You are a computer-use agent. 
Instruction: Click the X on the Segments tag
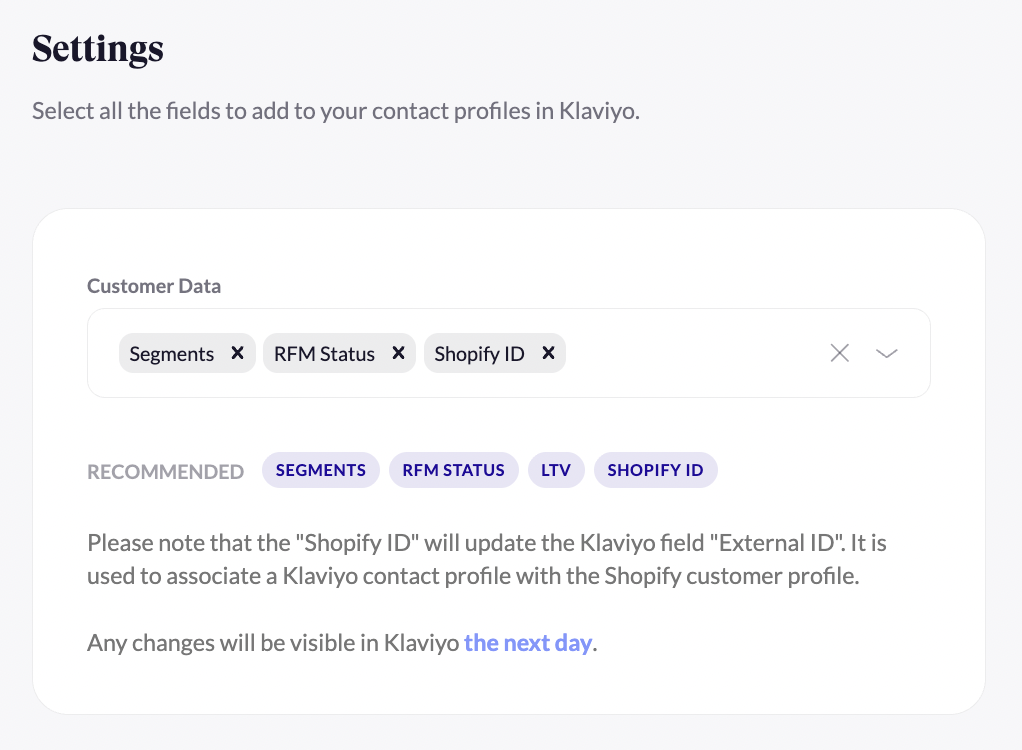coord(237,353)
